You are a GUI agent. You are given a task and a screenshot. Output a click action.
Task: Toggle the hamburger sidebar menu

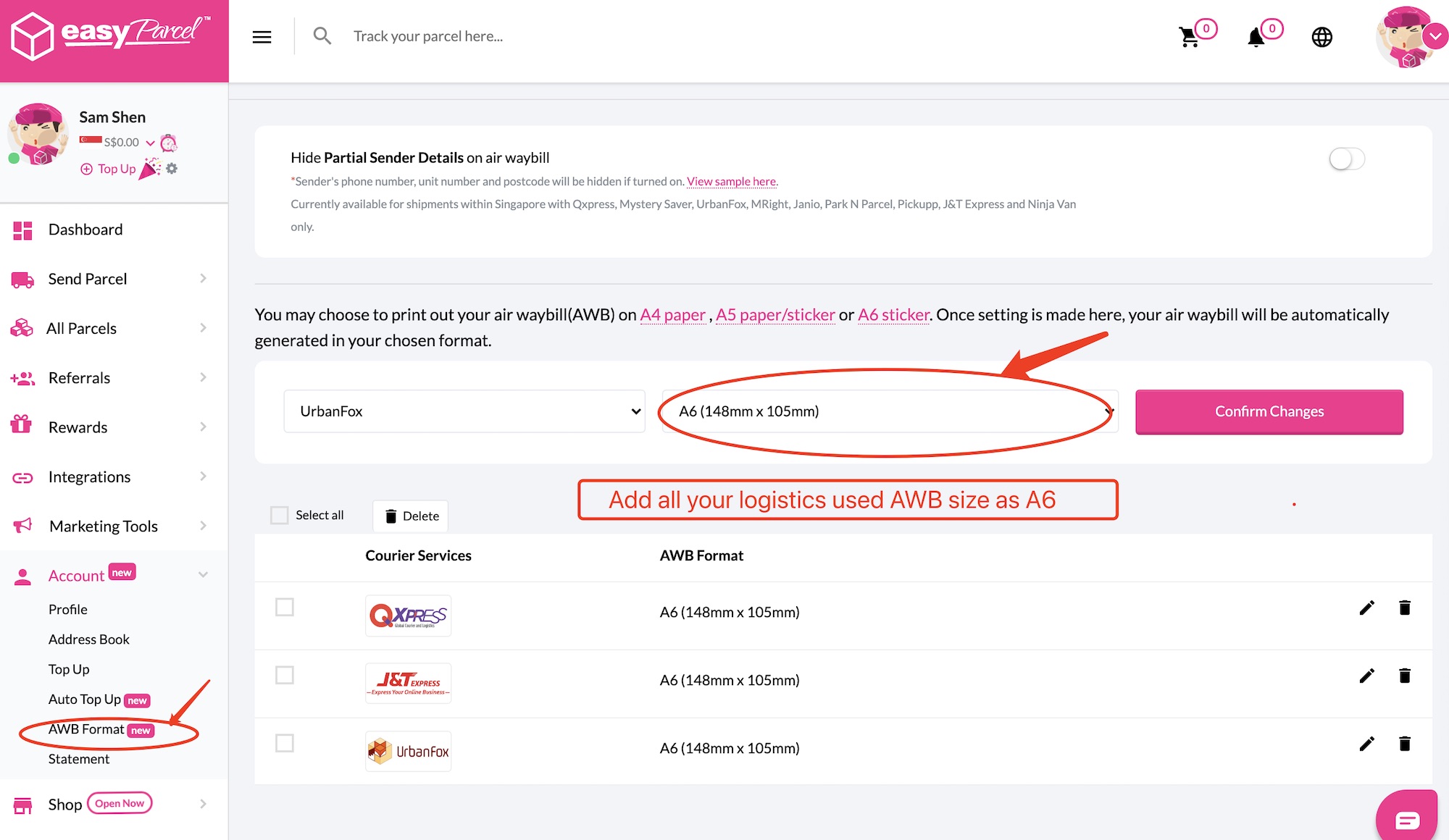(262, 37)
